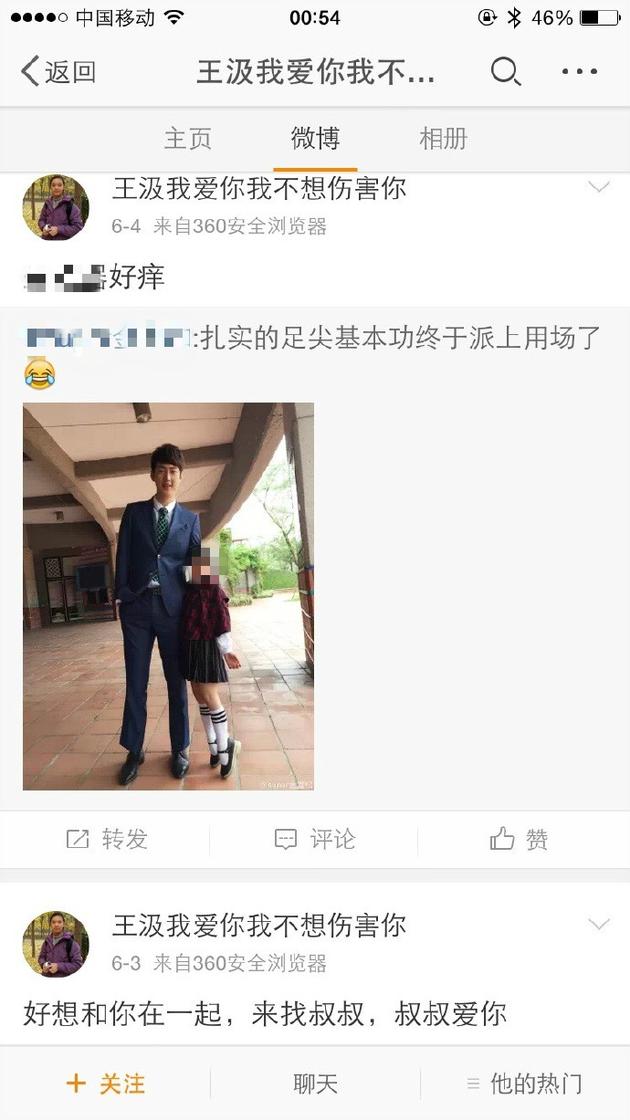Like the post with thumbs-up icon
This screenshot has width=630, height=1120.
[x=502, y=839]
